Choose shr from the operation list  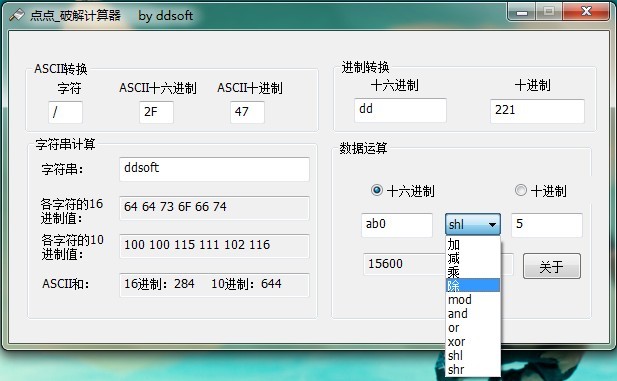[473, 370]
